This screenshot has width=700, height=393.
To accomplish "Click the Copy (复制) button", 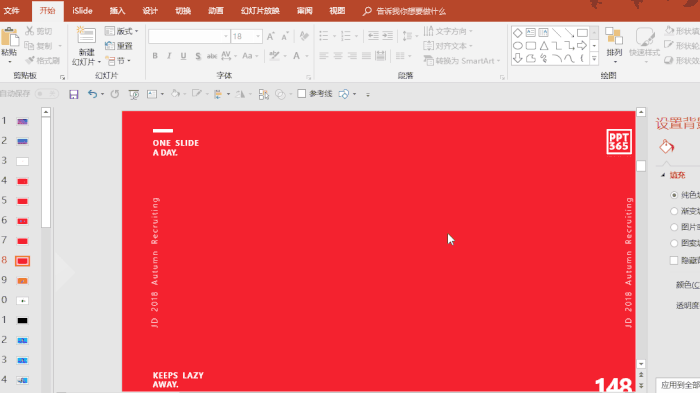I will [x=38, y=46].
